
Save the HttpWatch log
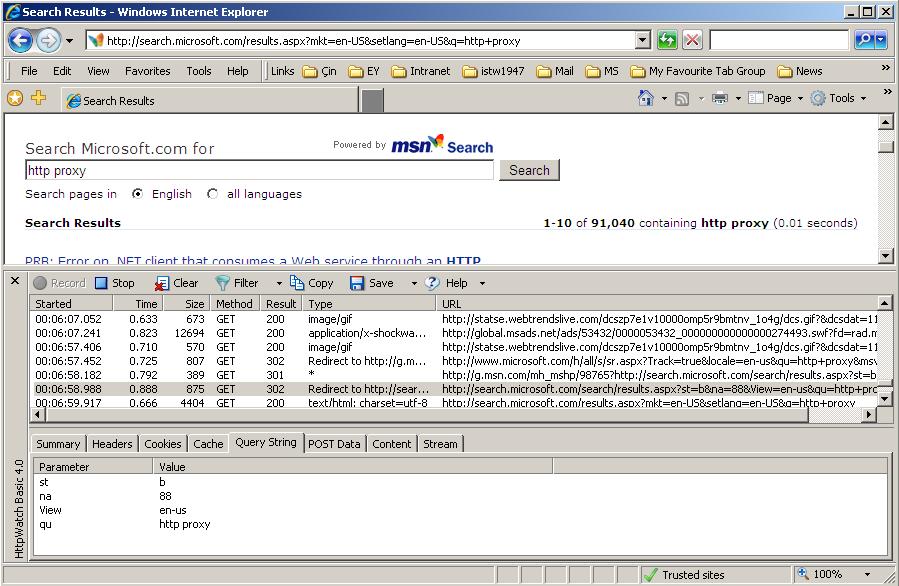pos(372,283)
